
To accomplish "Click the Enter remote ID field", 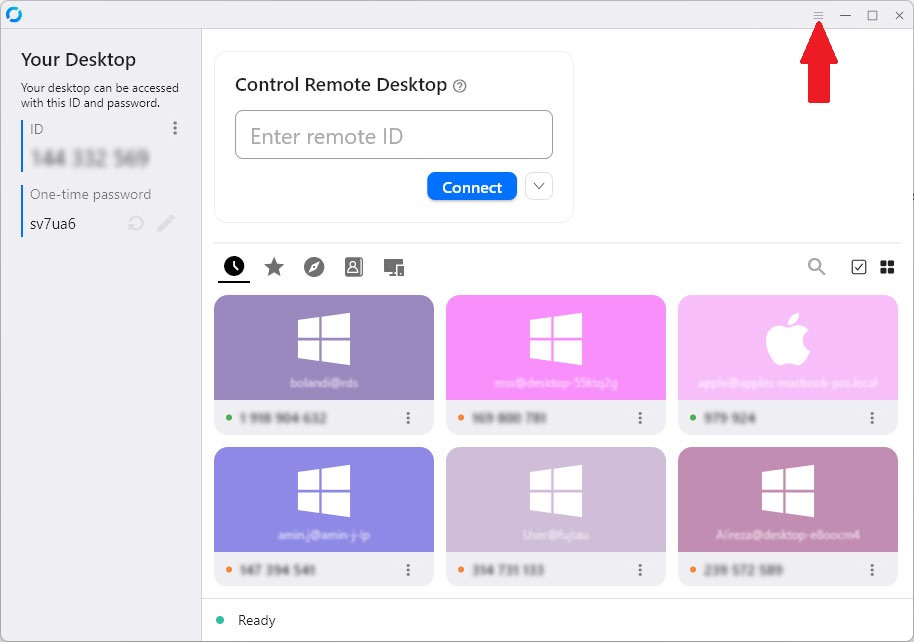I will (393, 135).
